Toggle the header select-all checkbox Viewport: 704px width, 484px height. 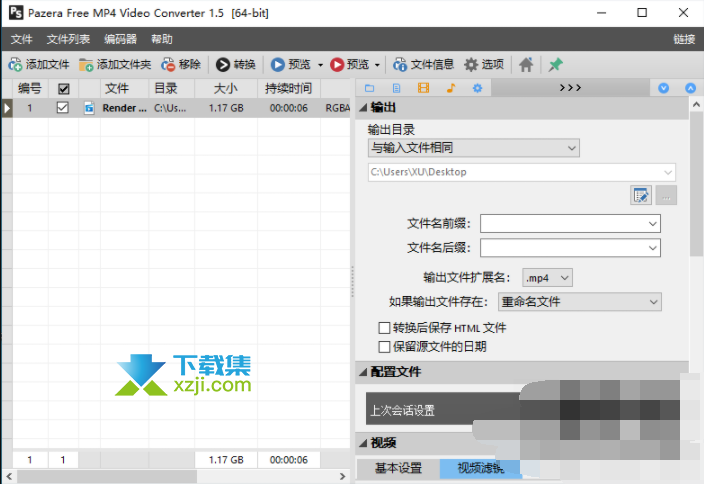click(x=64, y=88)
